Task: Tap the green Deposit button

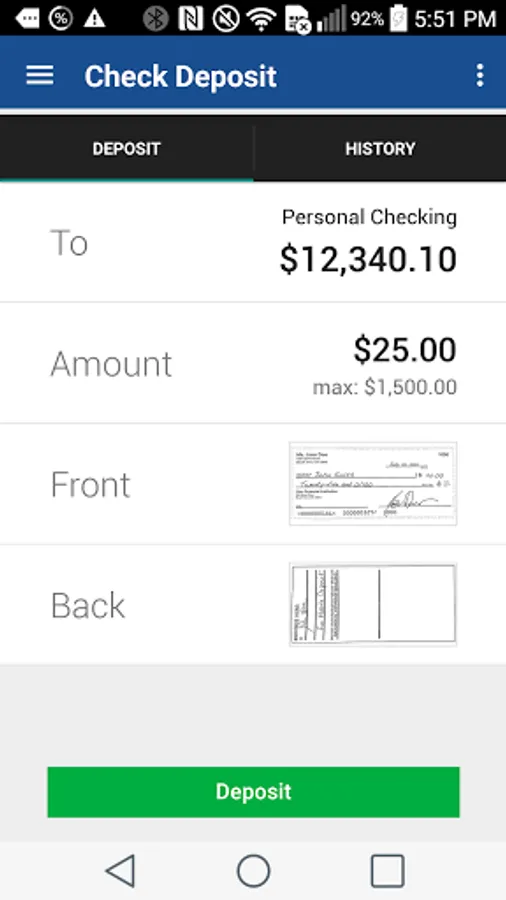Action: click(x=253, y=792)
